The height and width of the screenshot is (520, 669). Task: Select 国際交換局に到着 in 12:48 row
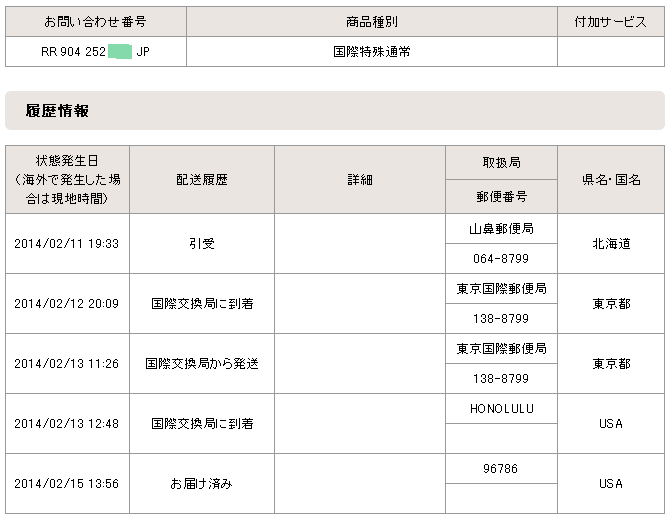(202, 424)
